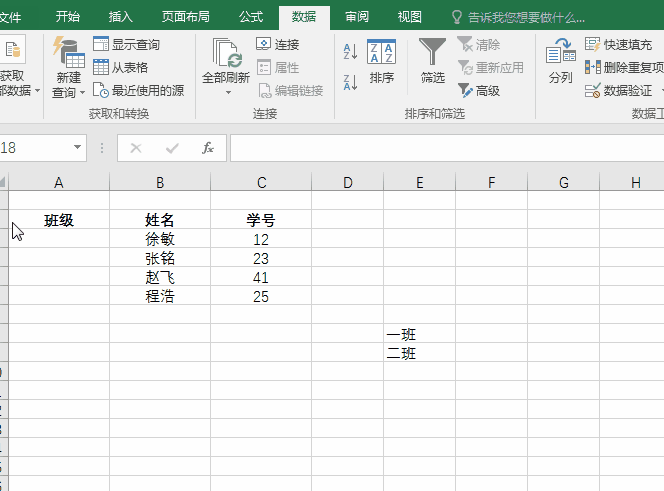Viewport: 664px width, 491px height.
Task: Select column C header
Action: [x=261, y=183]
